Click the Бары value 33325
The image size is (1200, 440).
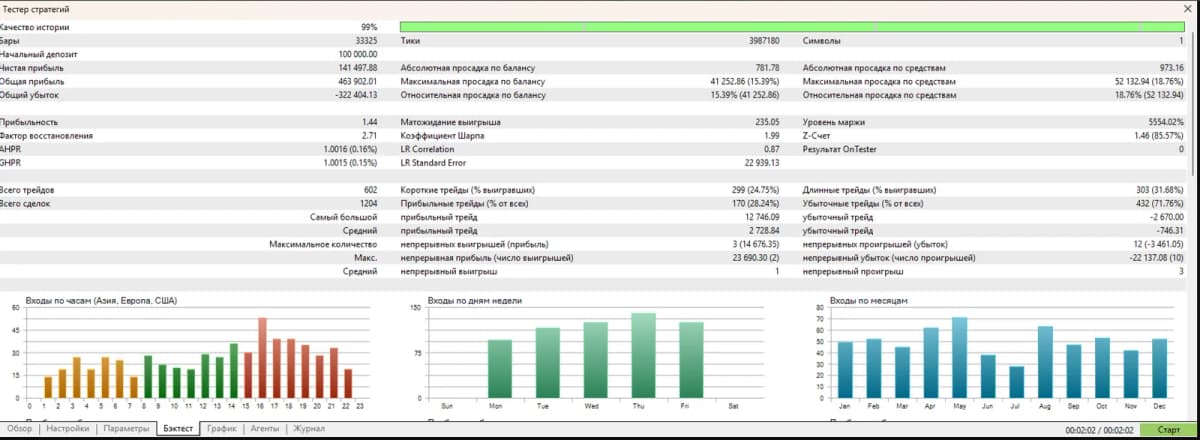pyautogui.click(x=366, y=41)
